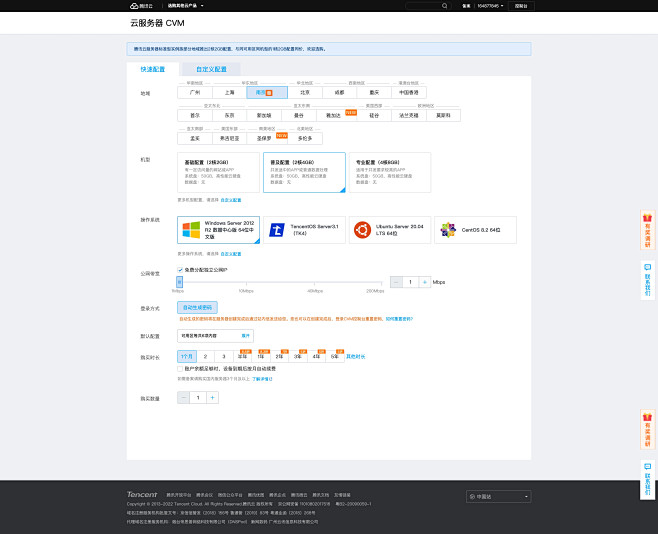Open the 控制台 console button in header
Viewport: 658px width, 534px height.
coord(521,6)
